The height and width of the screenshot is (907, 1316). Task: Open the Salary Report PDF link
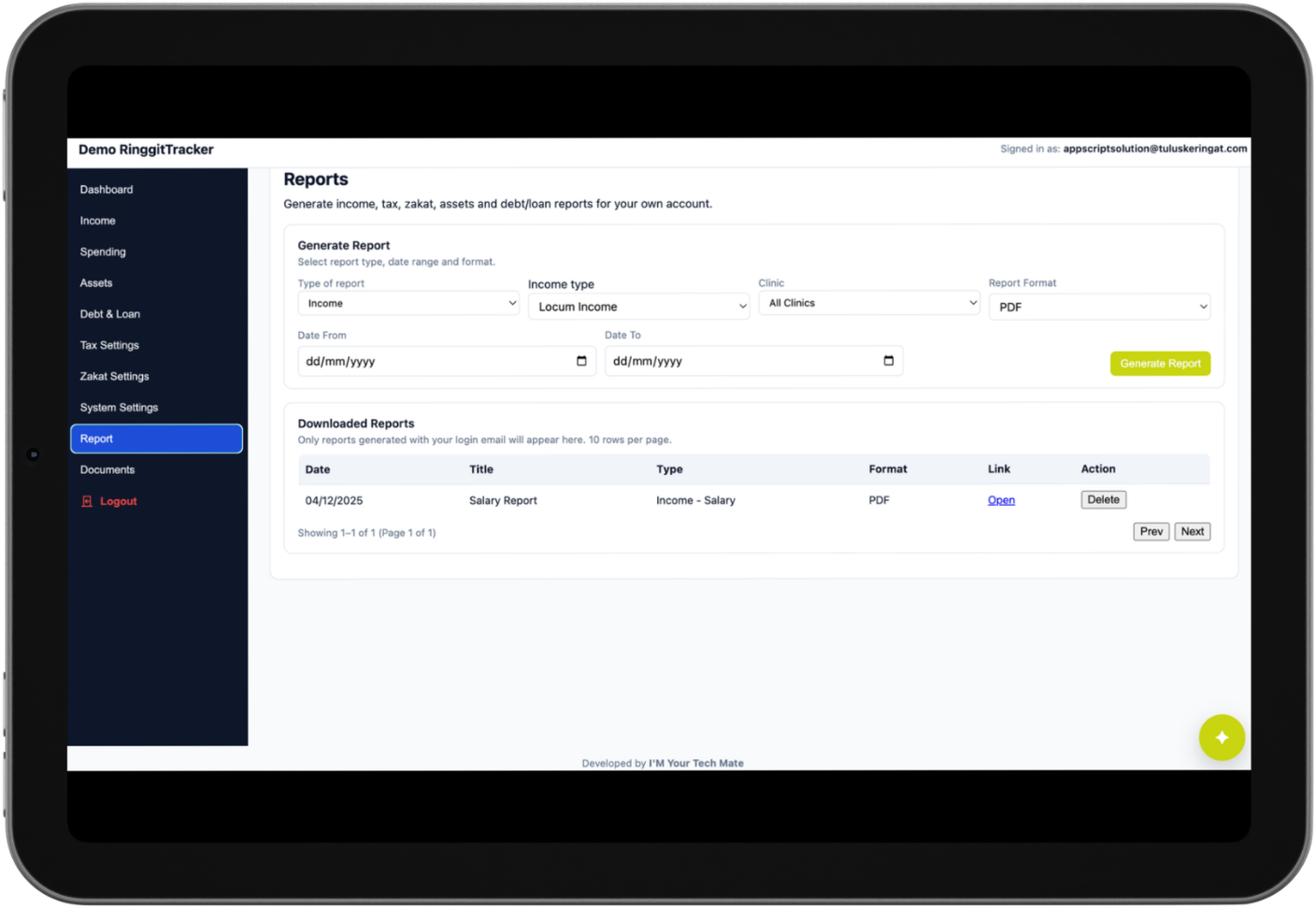click(x=1001, y=500)
